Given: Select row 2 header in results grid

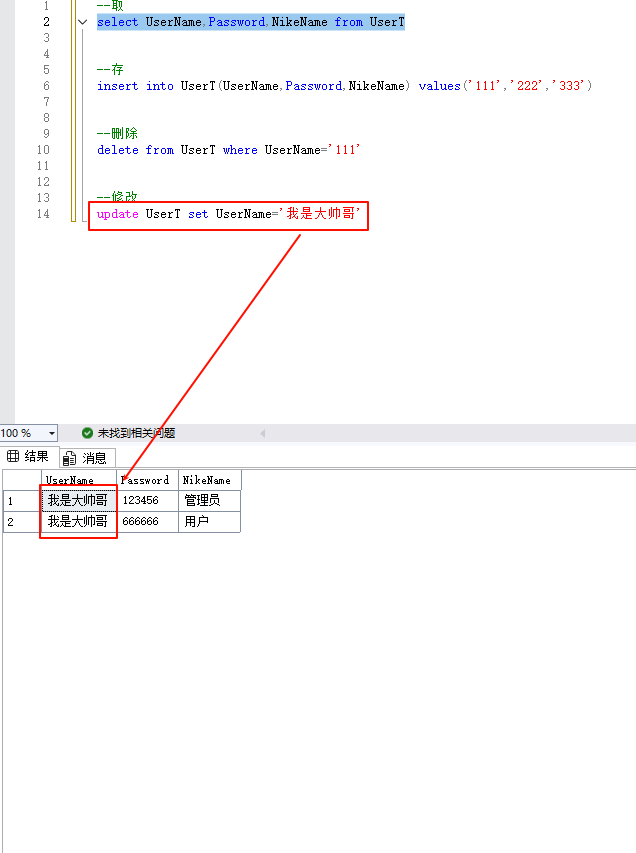Looking at the screenshot, I should tap(22, 522).
